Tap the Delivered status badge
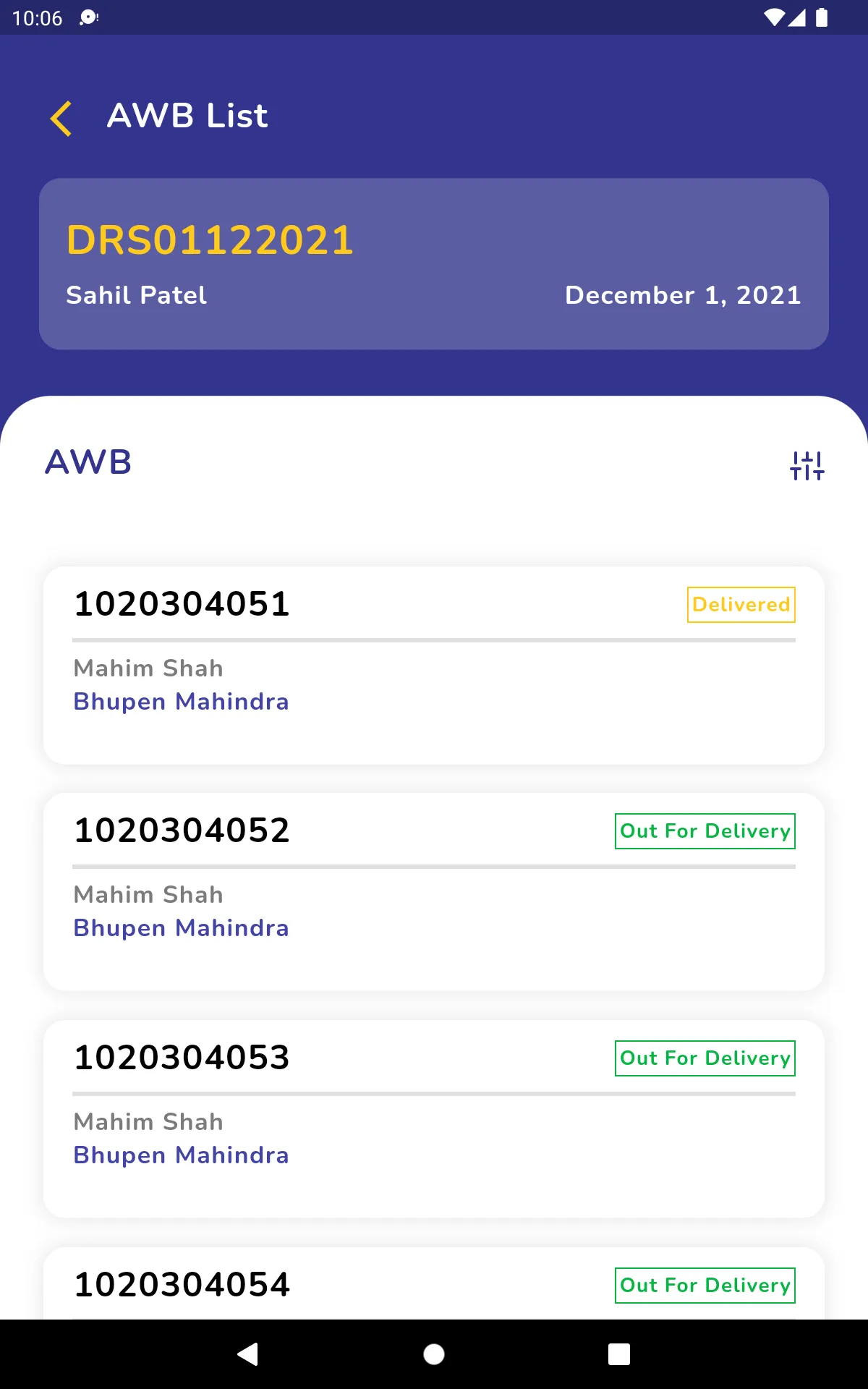868x1389 pixels. click(741, 604)
